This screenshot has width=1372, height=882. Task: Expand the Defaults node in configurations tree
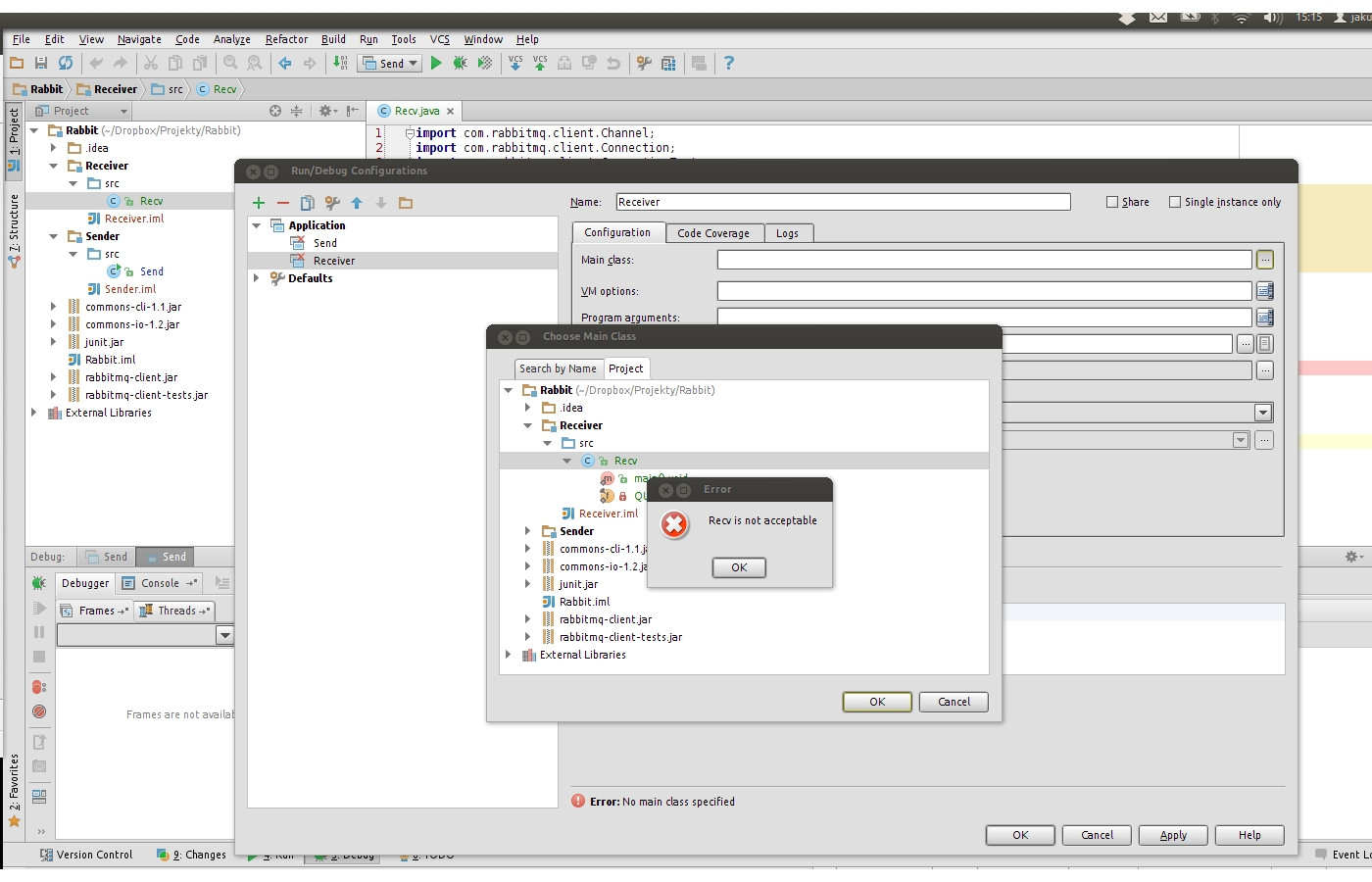(x=257, y=278)
